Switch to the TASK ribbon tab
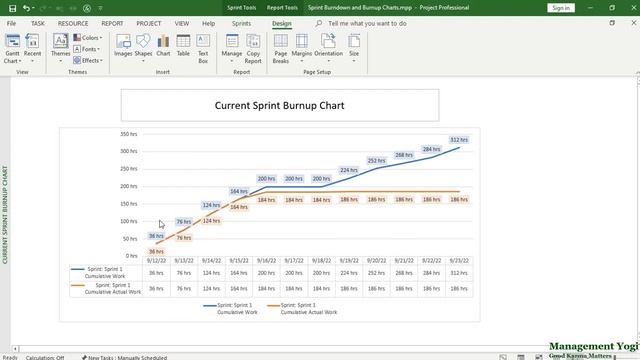The image size is (640, 360). pyautogui.click(x=38, y=23)
